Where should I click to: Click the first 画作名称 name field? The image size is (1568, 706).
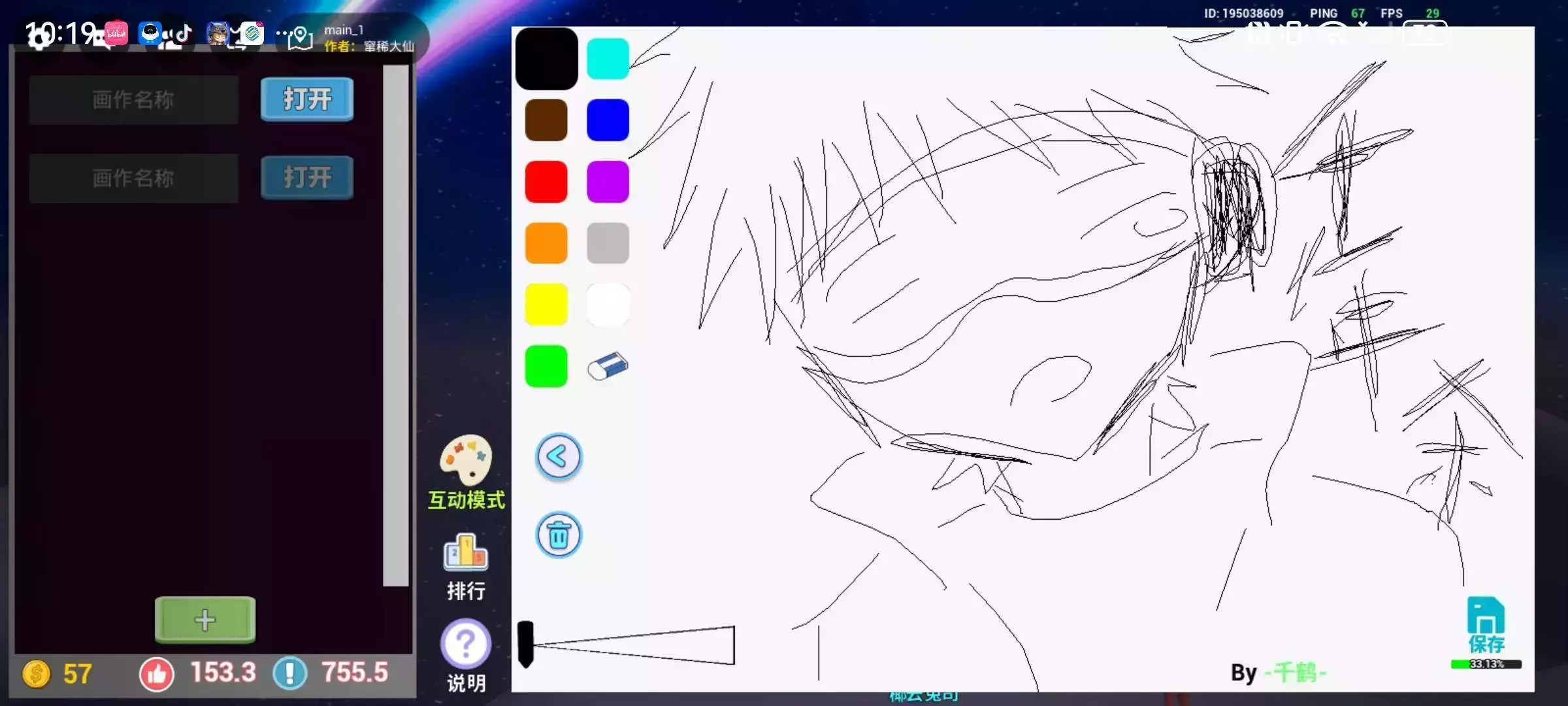(x=133, y=100)
